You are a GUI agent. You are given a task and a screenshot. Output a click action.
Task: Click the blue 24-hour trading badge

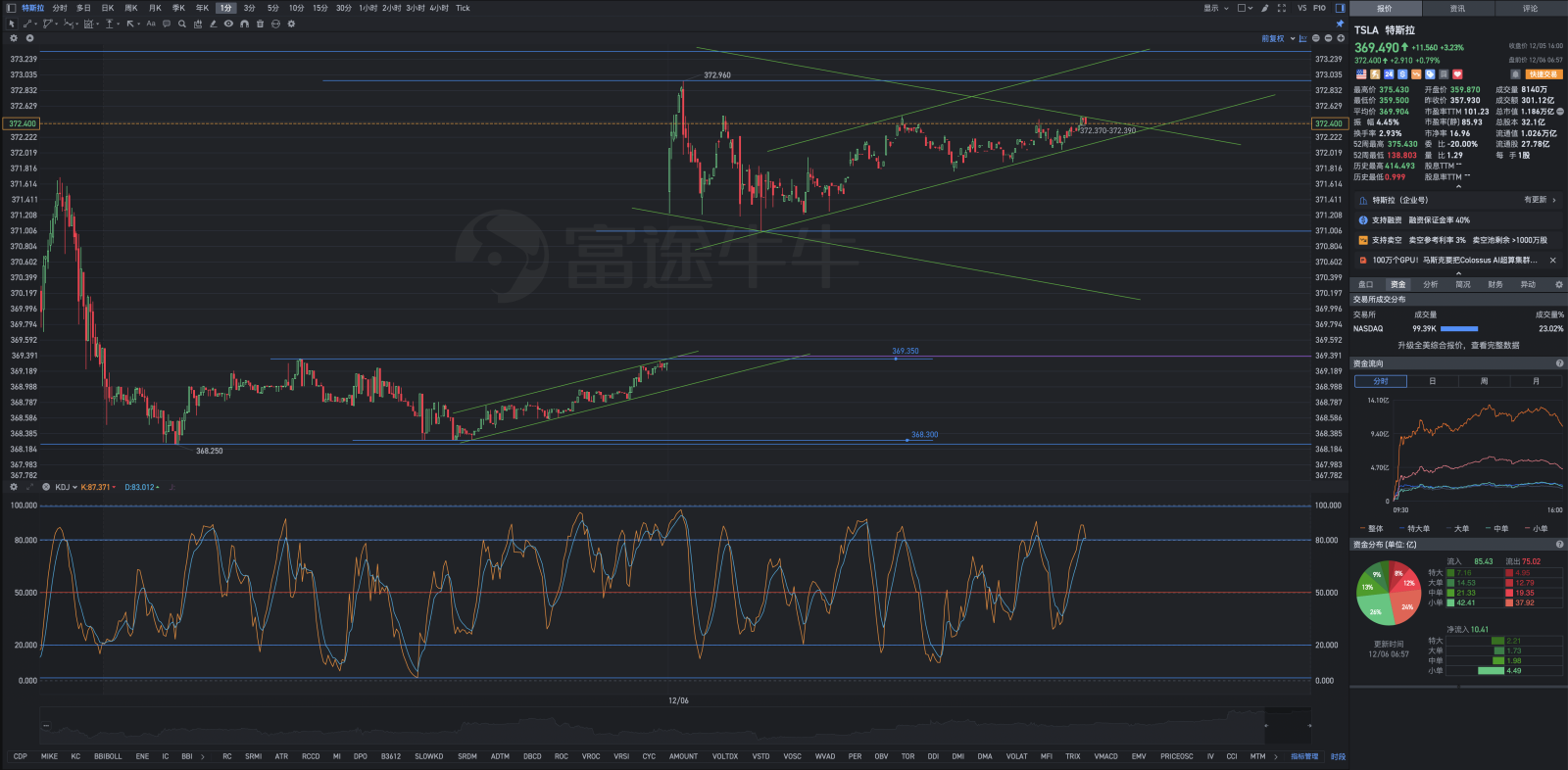pyautogui.click(x=1389, y=74)
